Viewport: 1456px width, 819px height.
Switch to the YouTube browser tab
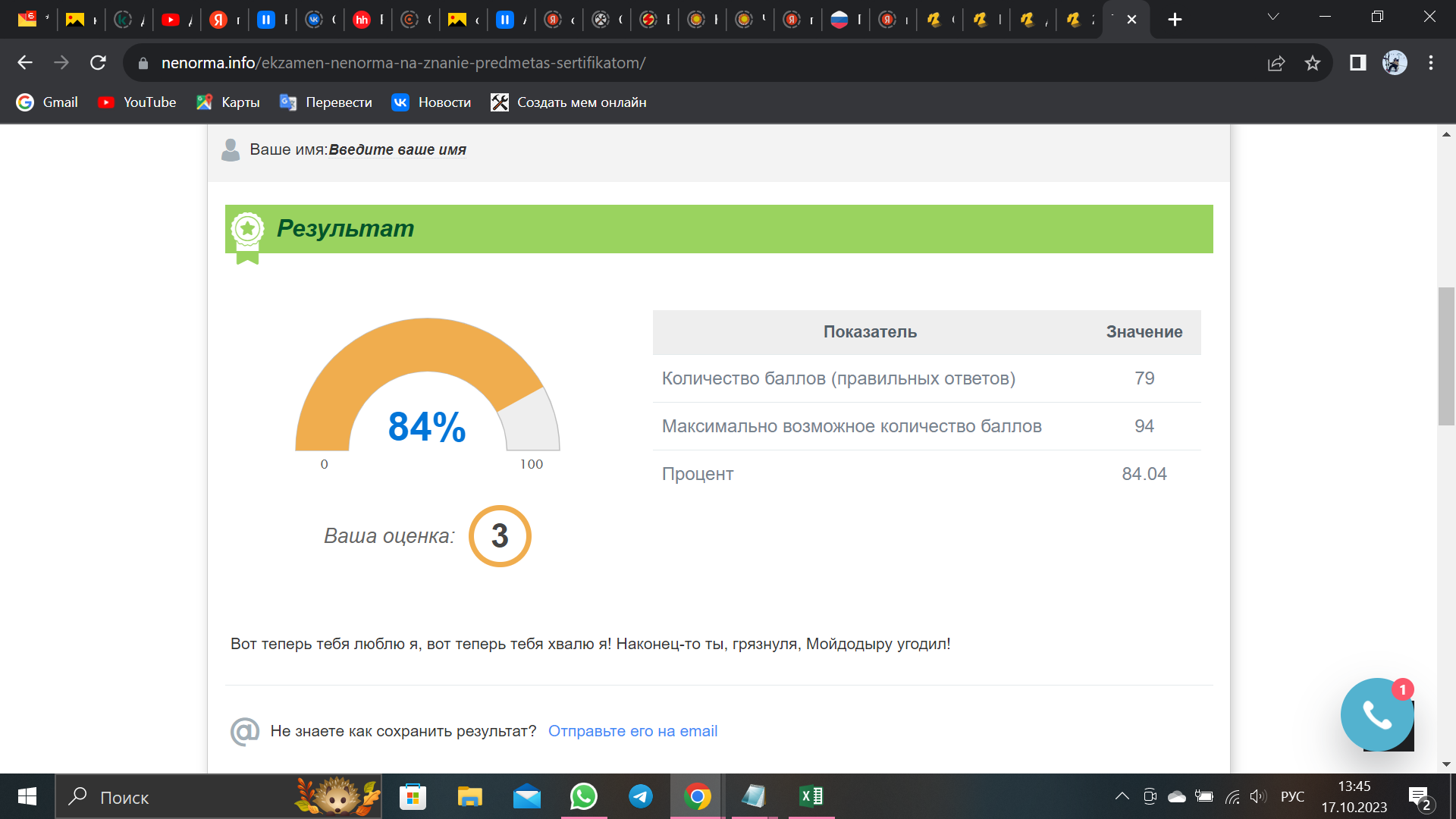point(171,20)
